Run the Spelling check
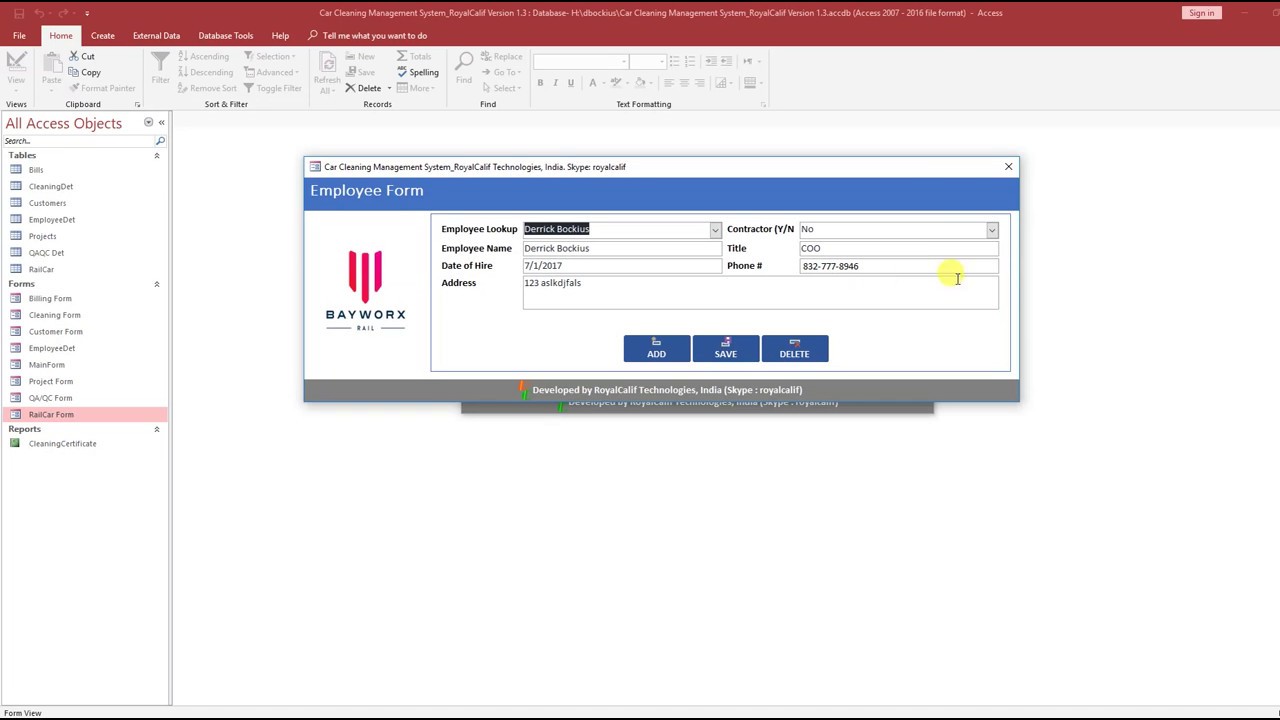 point(418,72)
